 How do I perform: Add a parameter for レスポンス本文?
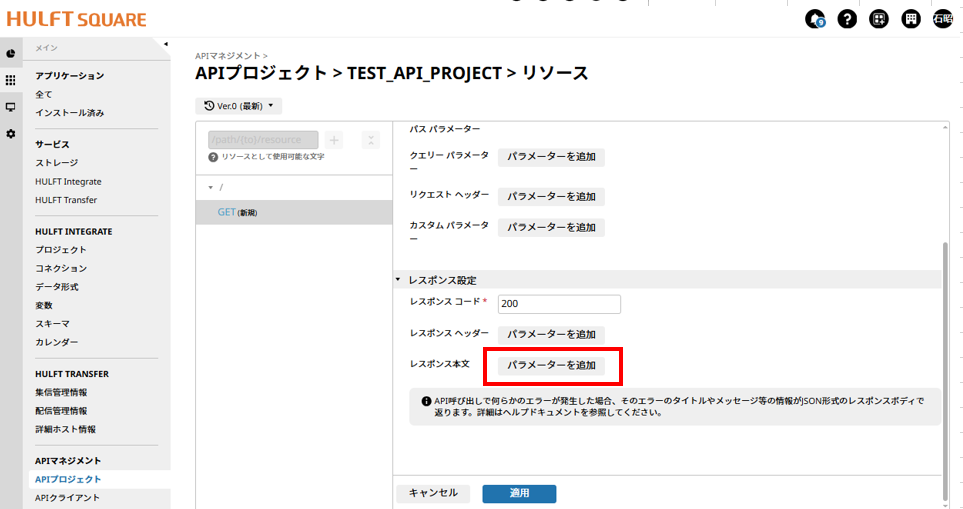click(551, 365)
